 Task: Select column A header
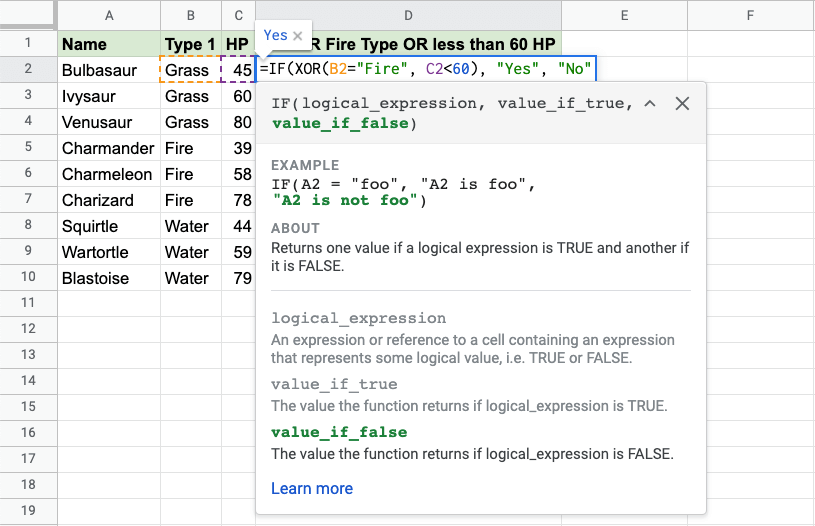pos(109,15)
